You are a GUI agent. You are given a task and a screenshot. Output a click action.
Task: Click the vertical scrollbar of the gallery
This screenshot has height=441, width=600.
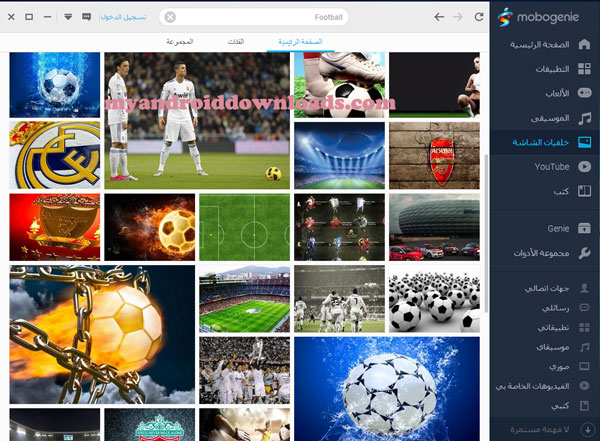click(x=486, y=234)
